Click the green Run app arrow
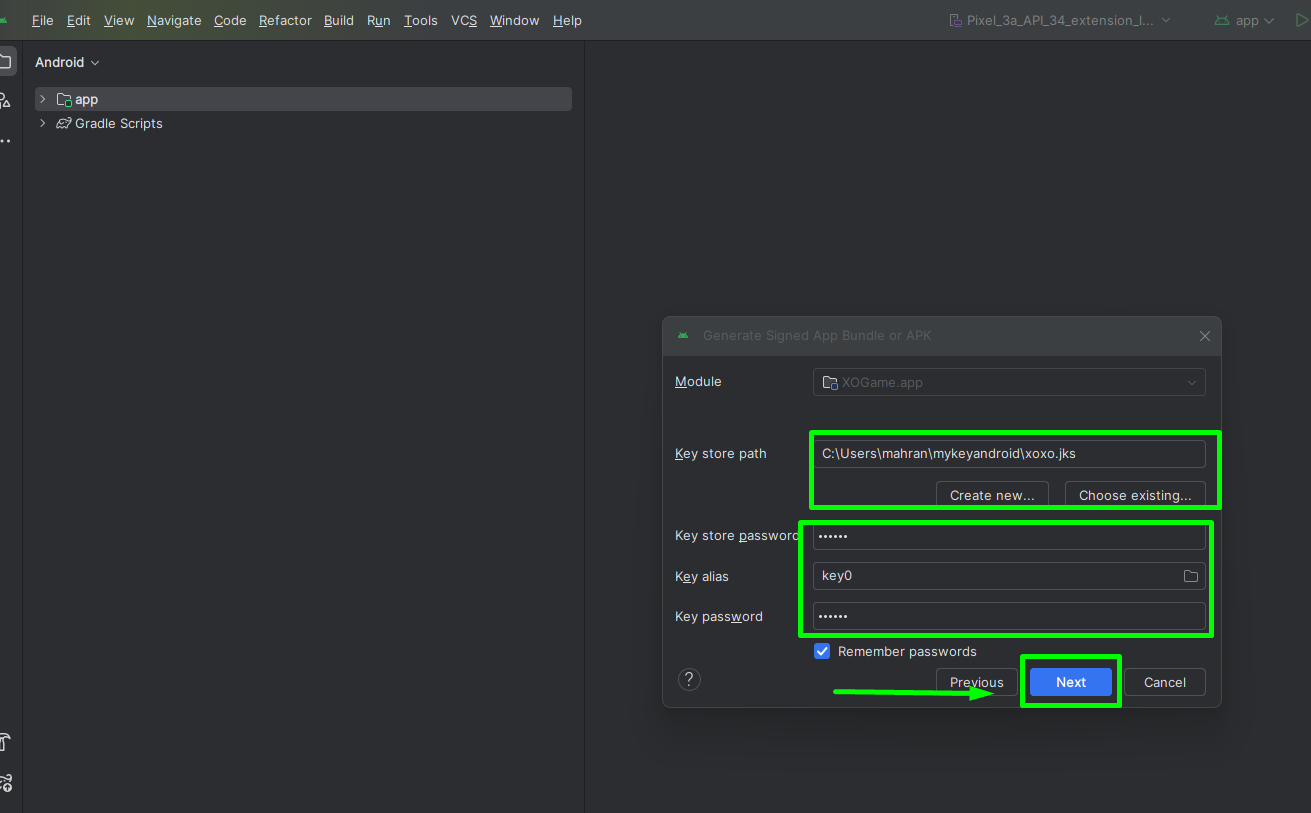Image resolution: width=1311 pixels, height=813 pixels. 1301,20
